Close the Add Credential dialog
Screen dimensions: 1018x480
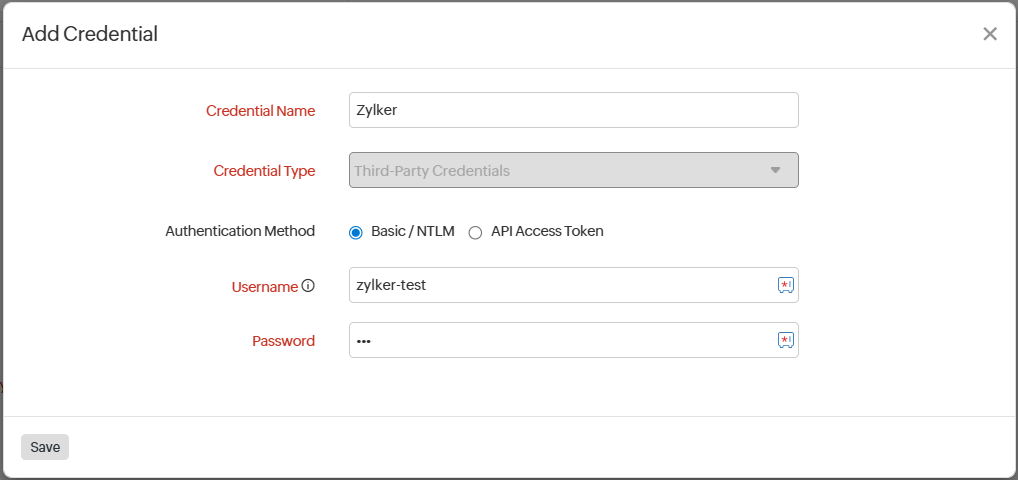coord(989,34)
